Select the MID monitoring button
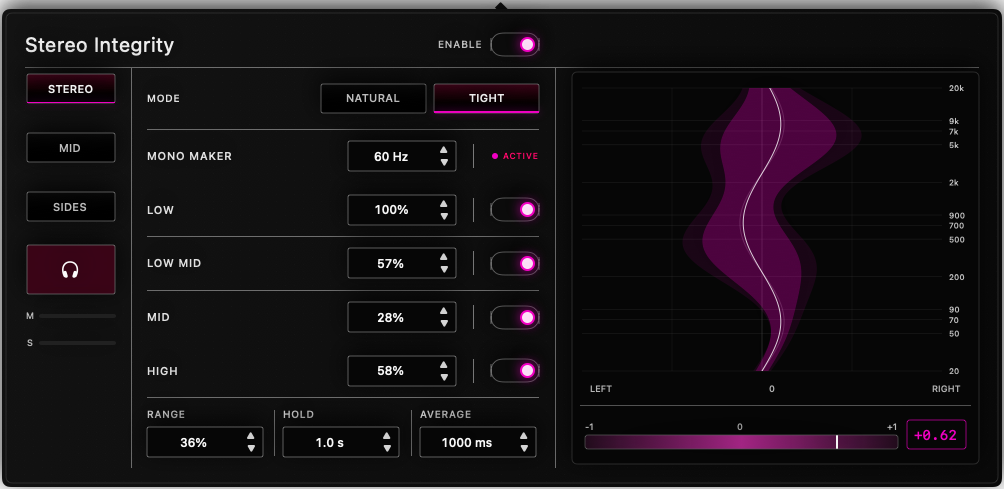Screen dimensions: 1004x489 pyautogui.click(x=70, y=148)
